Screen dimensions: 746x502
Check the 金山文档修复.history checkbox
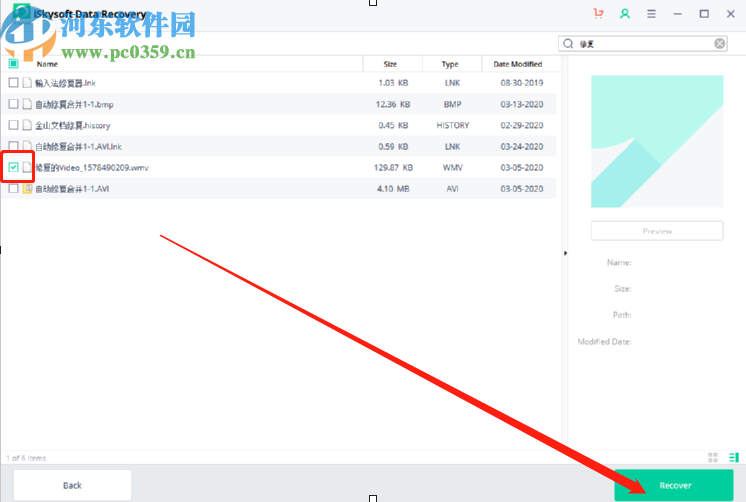pyautogui.click(x=13, y=125)
